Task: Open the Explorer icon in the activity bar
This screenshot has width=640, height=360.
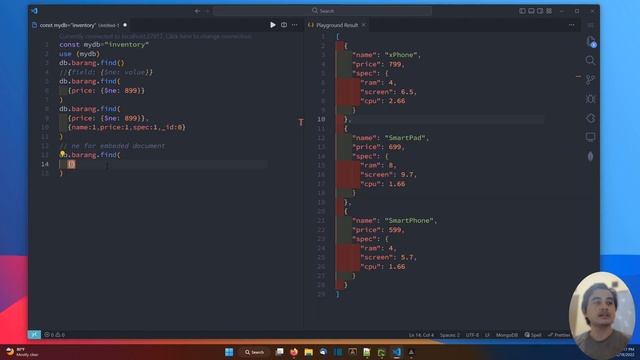Action: (x=591, y=41)
